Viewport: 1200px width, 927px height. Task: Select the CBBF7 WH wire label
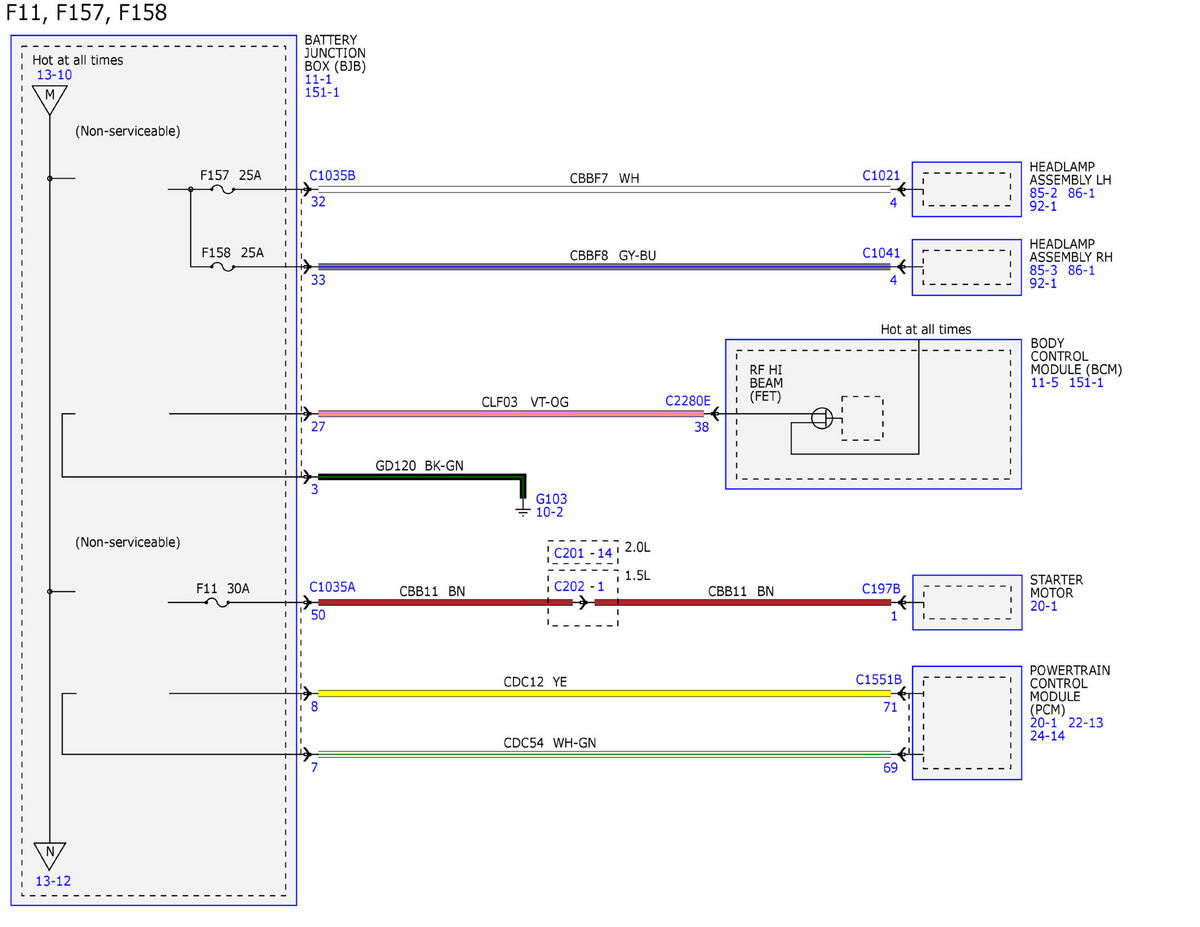tap(604, 179)
